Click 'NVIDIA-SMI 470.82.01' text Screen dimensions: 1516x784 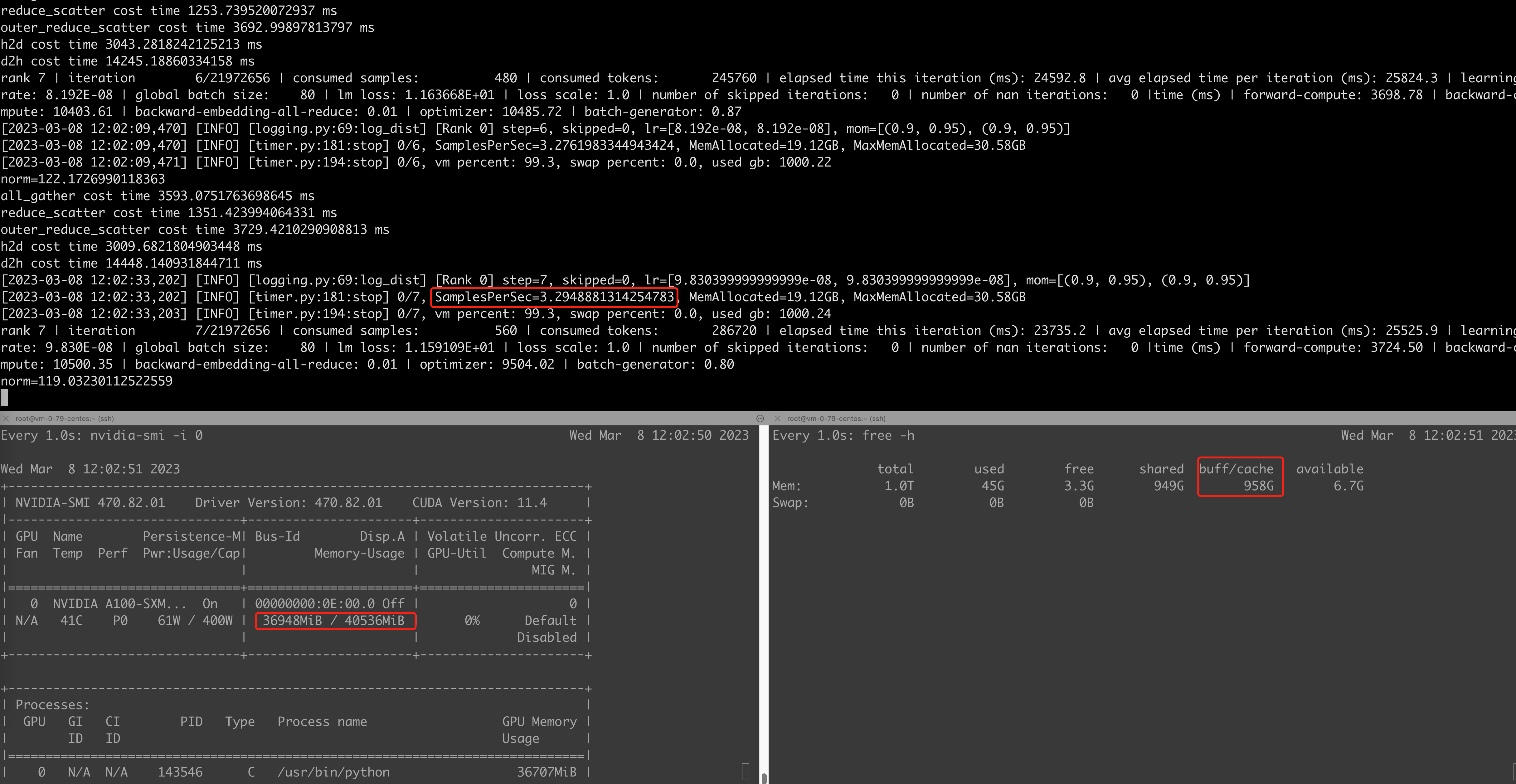(90, 503)
